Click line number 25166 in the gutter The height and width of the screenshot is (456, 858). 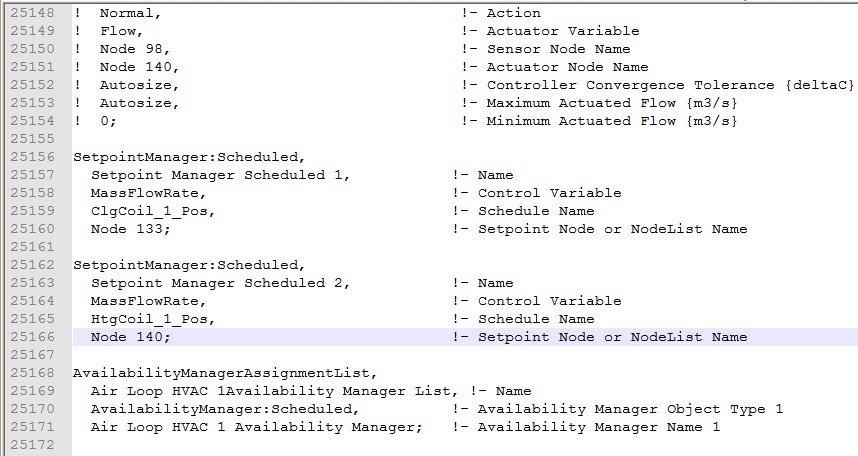coord(33,337)
